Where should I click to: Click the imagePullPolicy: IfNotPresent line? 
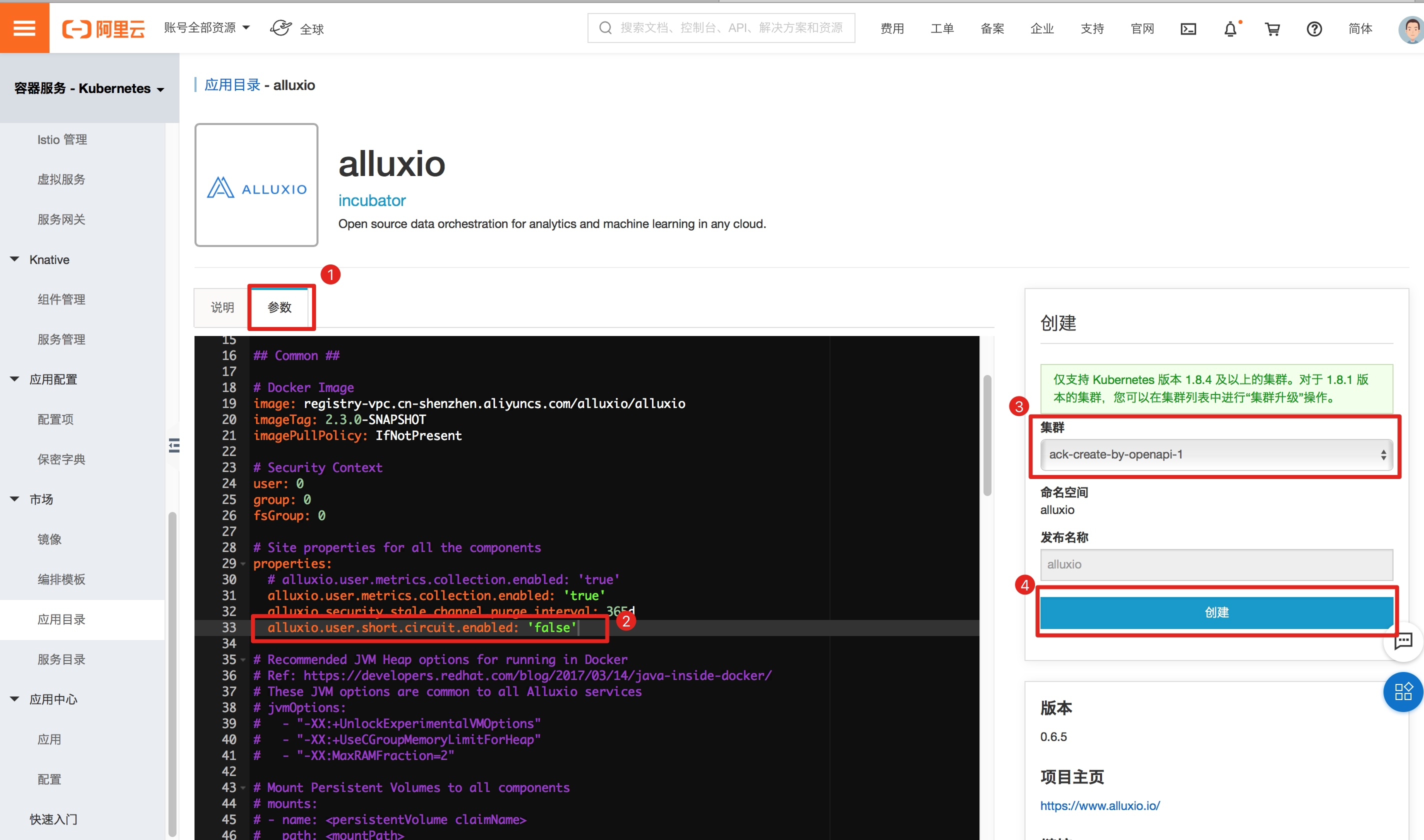click(357, 436)
